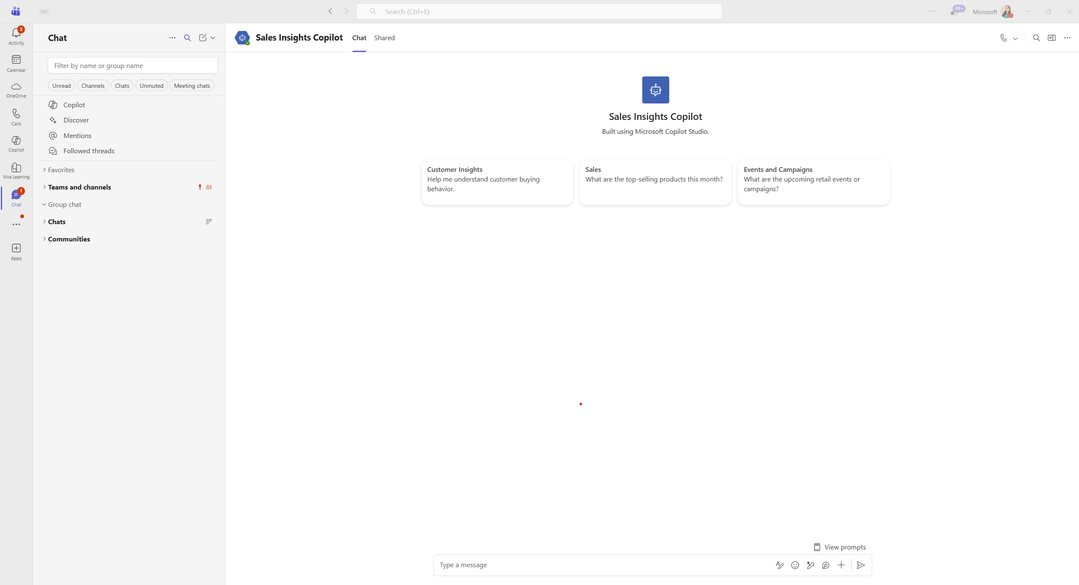Open the message formatting options icon
Screen dimensions: 1079x585
tap(780, 565)
